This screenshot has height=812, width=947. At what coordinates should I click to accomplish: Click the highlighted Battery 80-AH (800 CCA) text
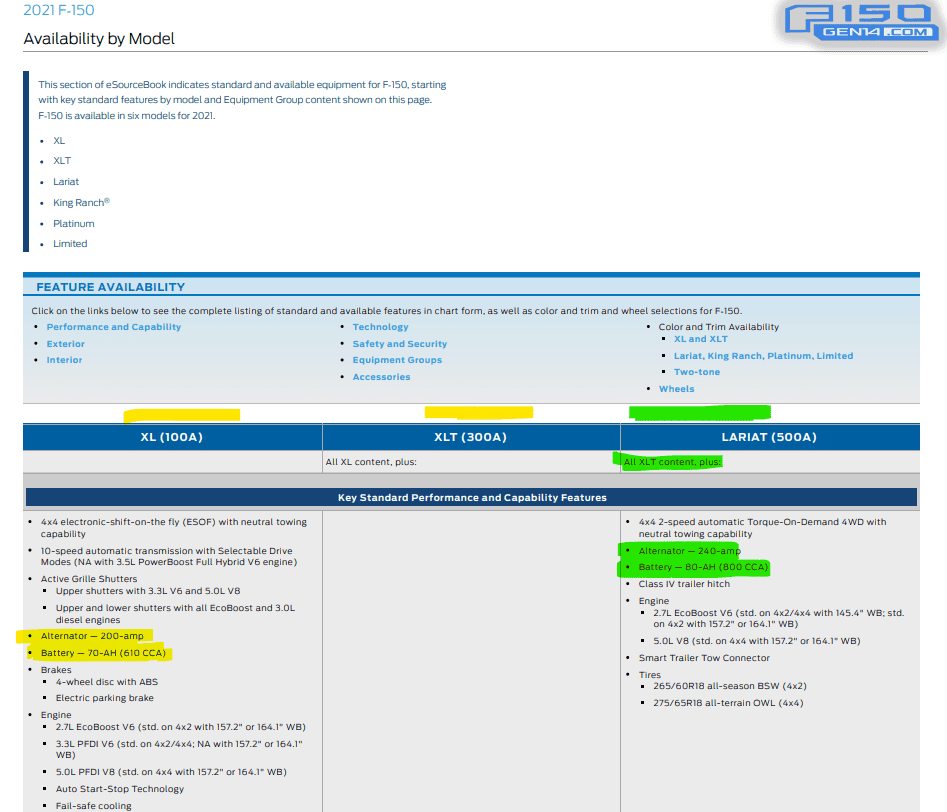704,567
